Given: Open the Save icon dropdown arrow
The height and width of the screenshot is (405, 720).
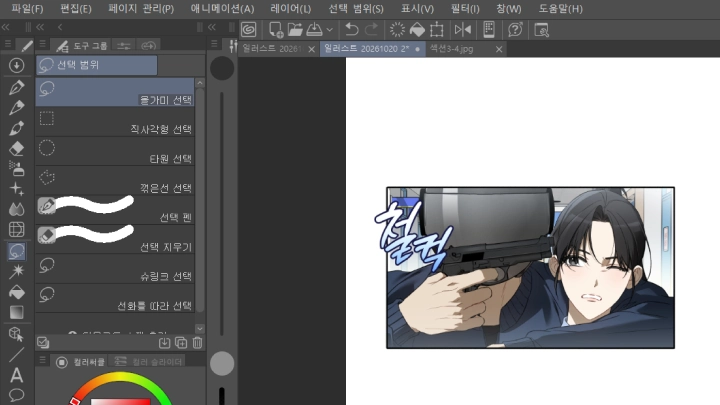Looking at the screenshot, I should (x=330, y=30).
